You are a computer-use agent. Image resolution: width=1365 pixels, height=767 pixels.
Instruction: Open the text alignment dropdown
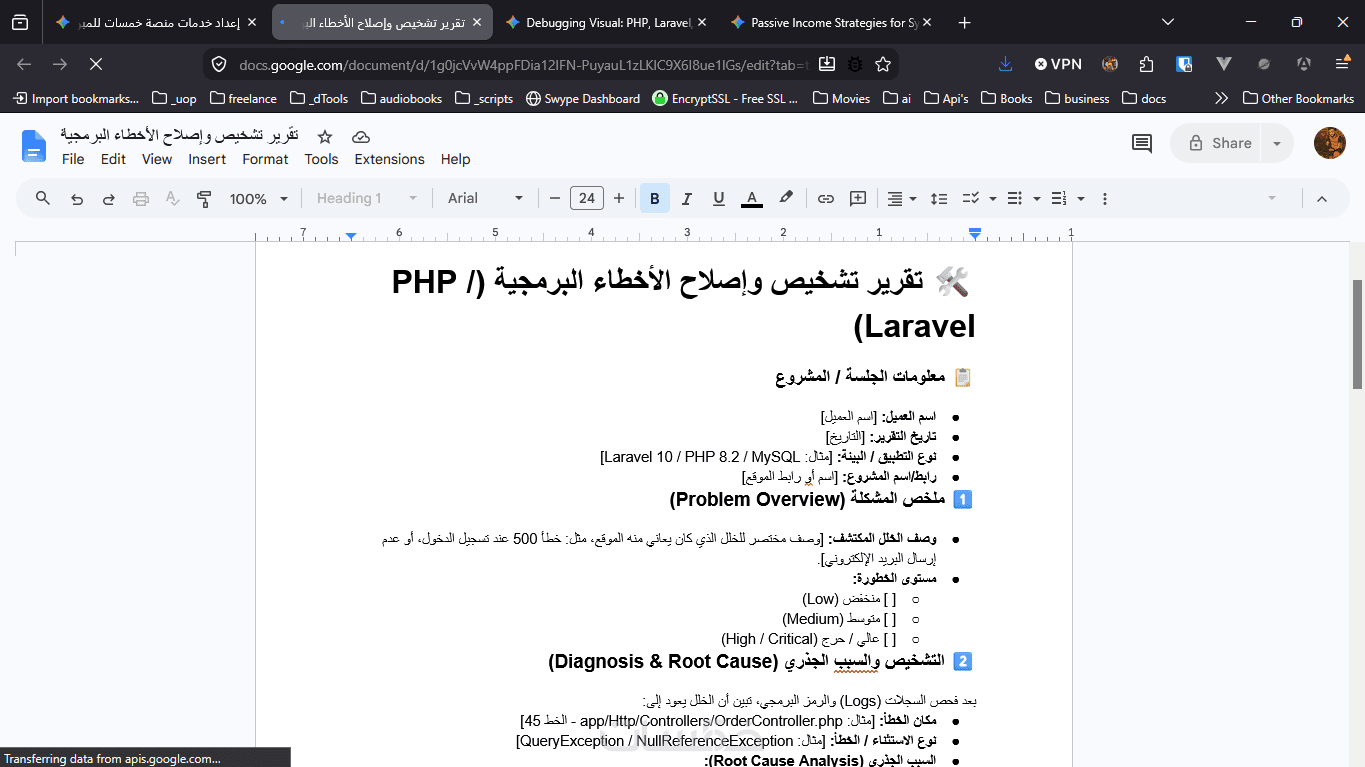[x=902, y=199]
